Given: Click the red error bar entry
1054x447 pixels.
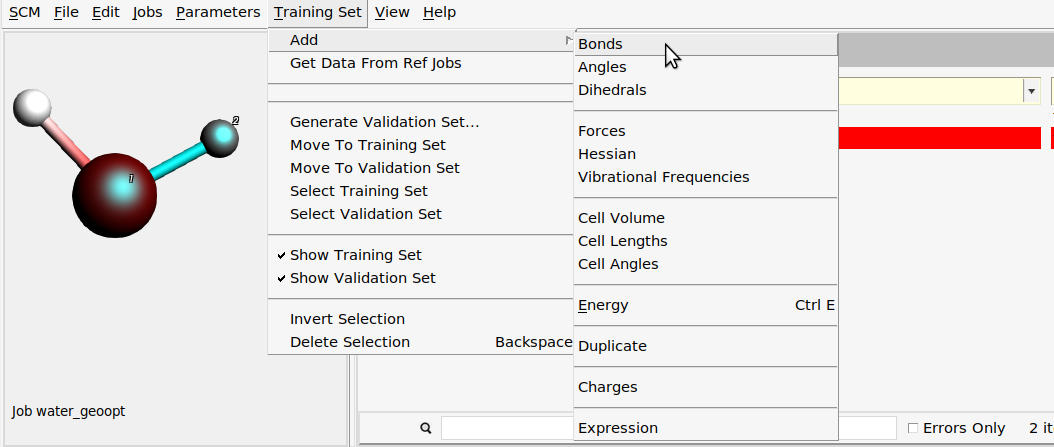Looking at the screenshot, I should pyautogui.click(x=940, y=139).
